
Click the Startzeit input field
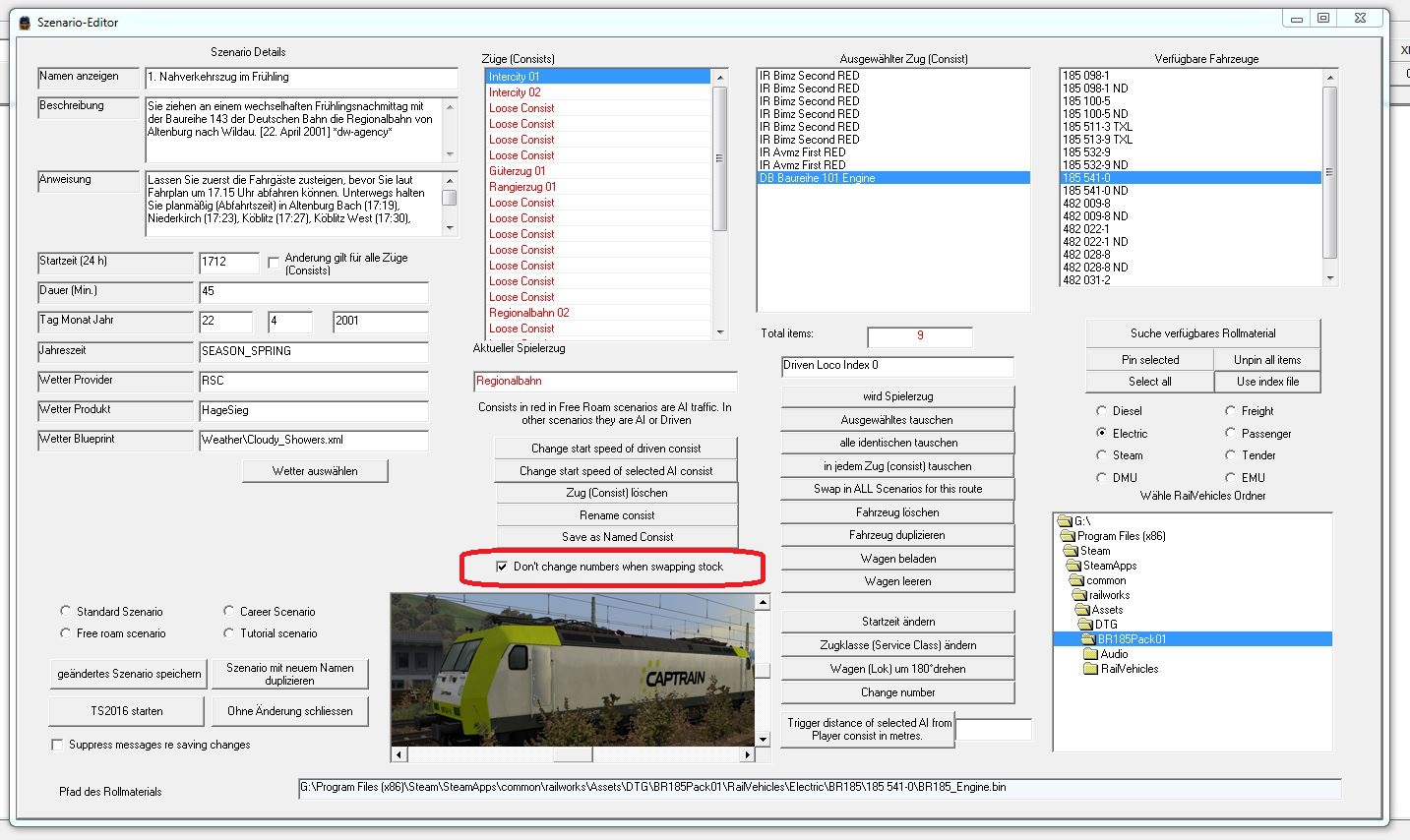pos(228,263)
